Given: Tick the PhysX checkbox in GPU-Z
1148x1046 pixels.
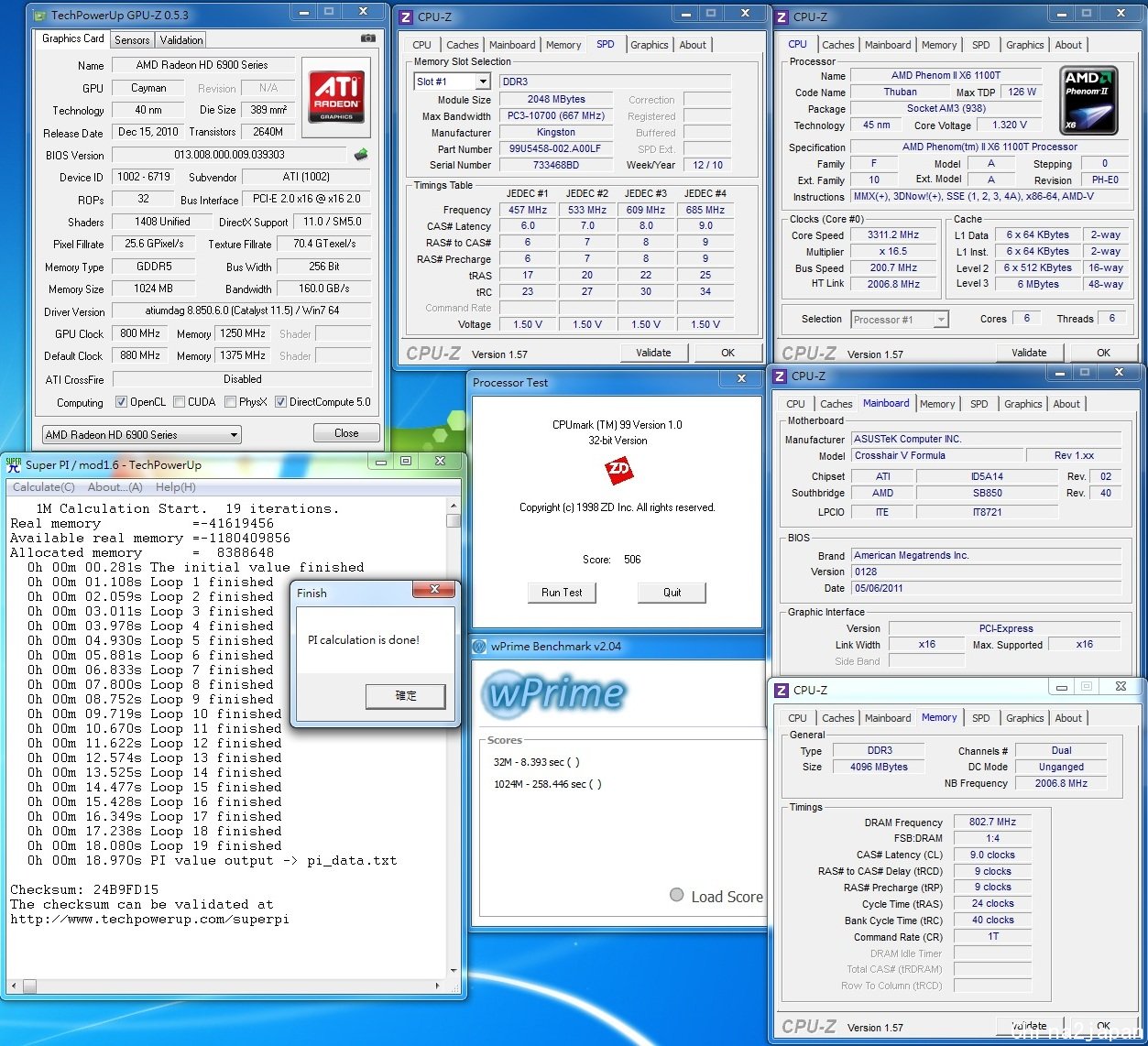Looking at the screenshot, I should click(230, 402).
